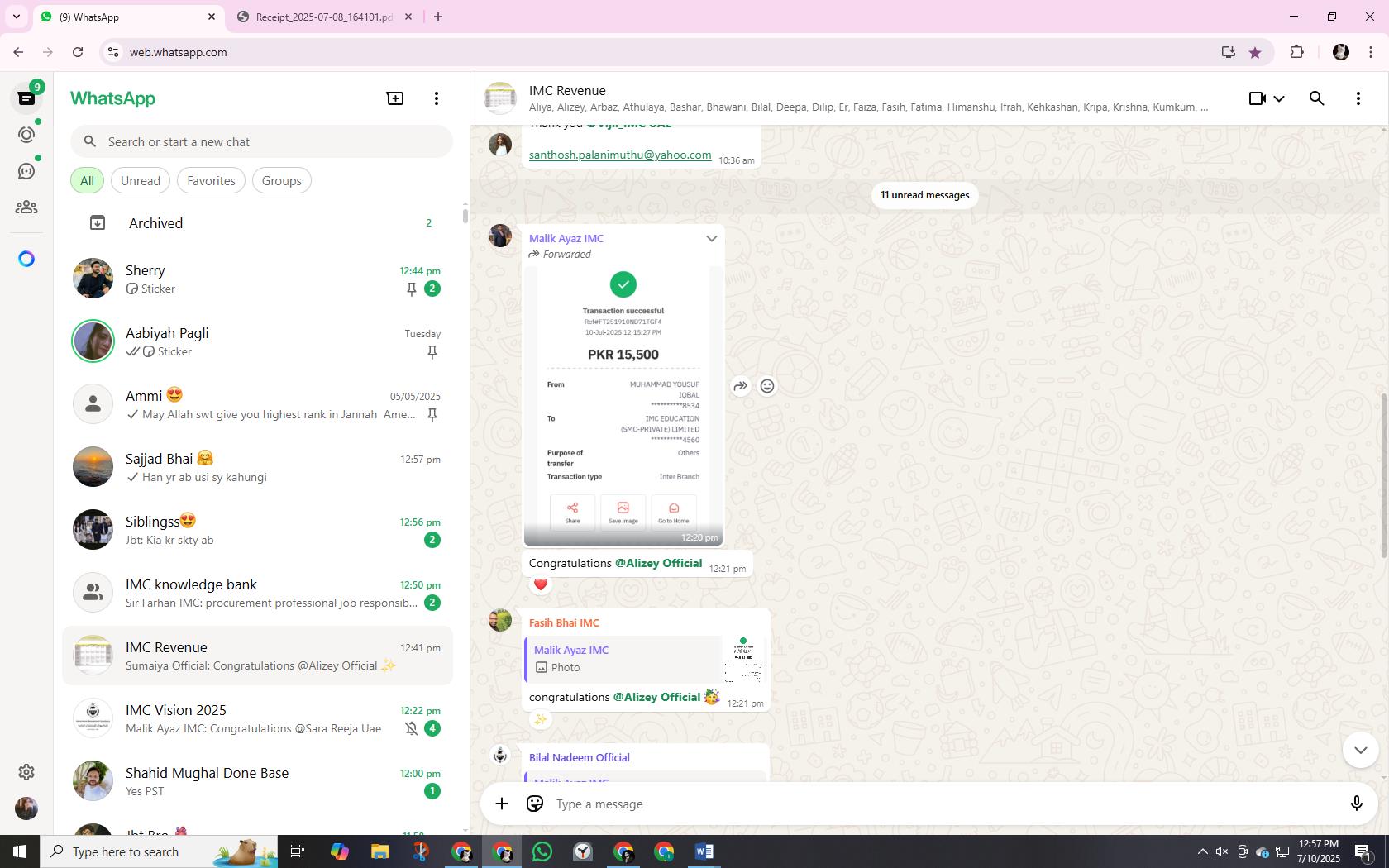
Task: Open the Communities icon
Action: [26, 207]
